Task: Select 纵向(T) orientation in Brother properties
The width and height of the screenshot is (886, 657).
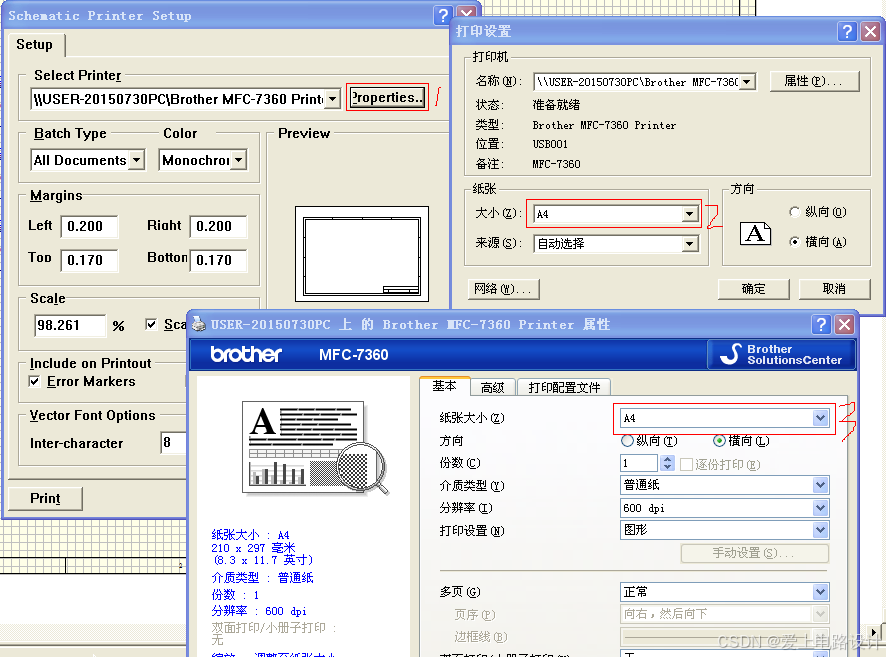Action: [627, 441]
